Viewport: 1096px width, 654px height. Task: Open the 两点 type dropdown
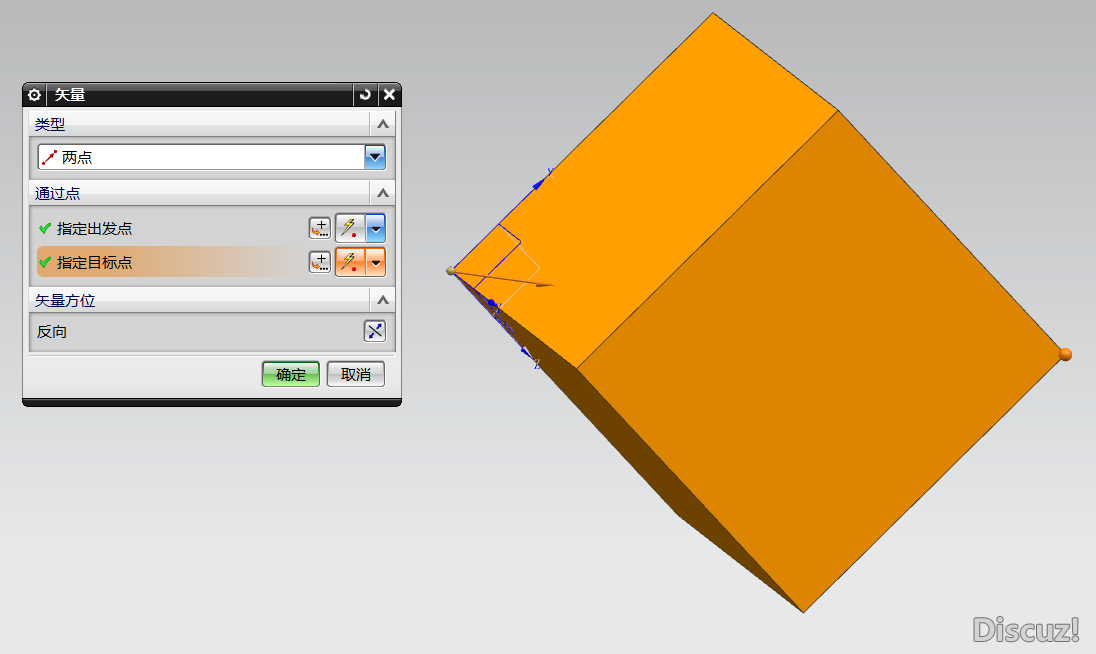coord(375,157)
